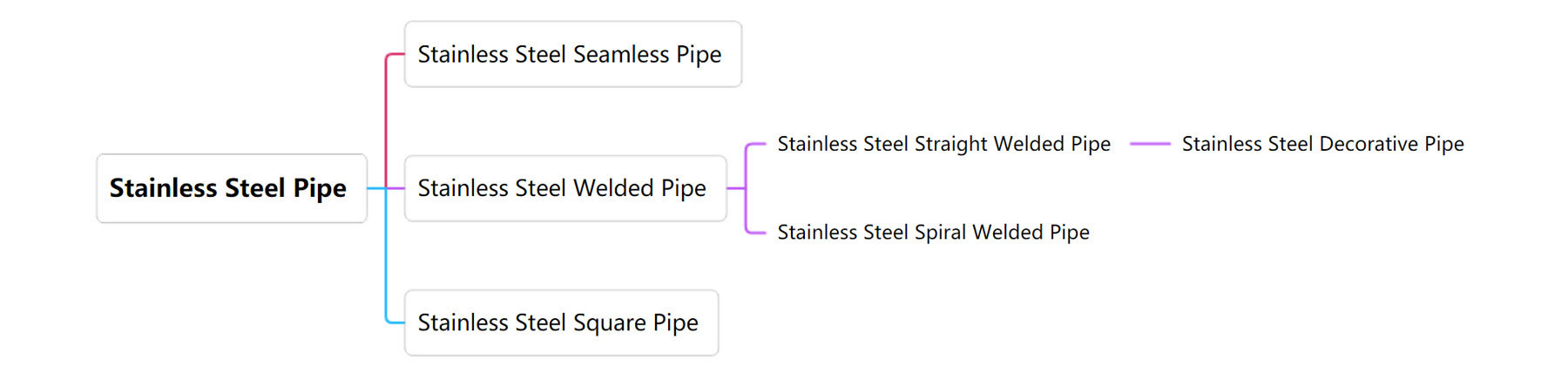Select the Stainless Steel Square Pipe node
The width and height of the screenshot is (1568, 373).
(x=562, y=322)
